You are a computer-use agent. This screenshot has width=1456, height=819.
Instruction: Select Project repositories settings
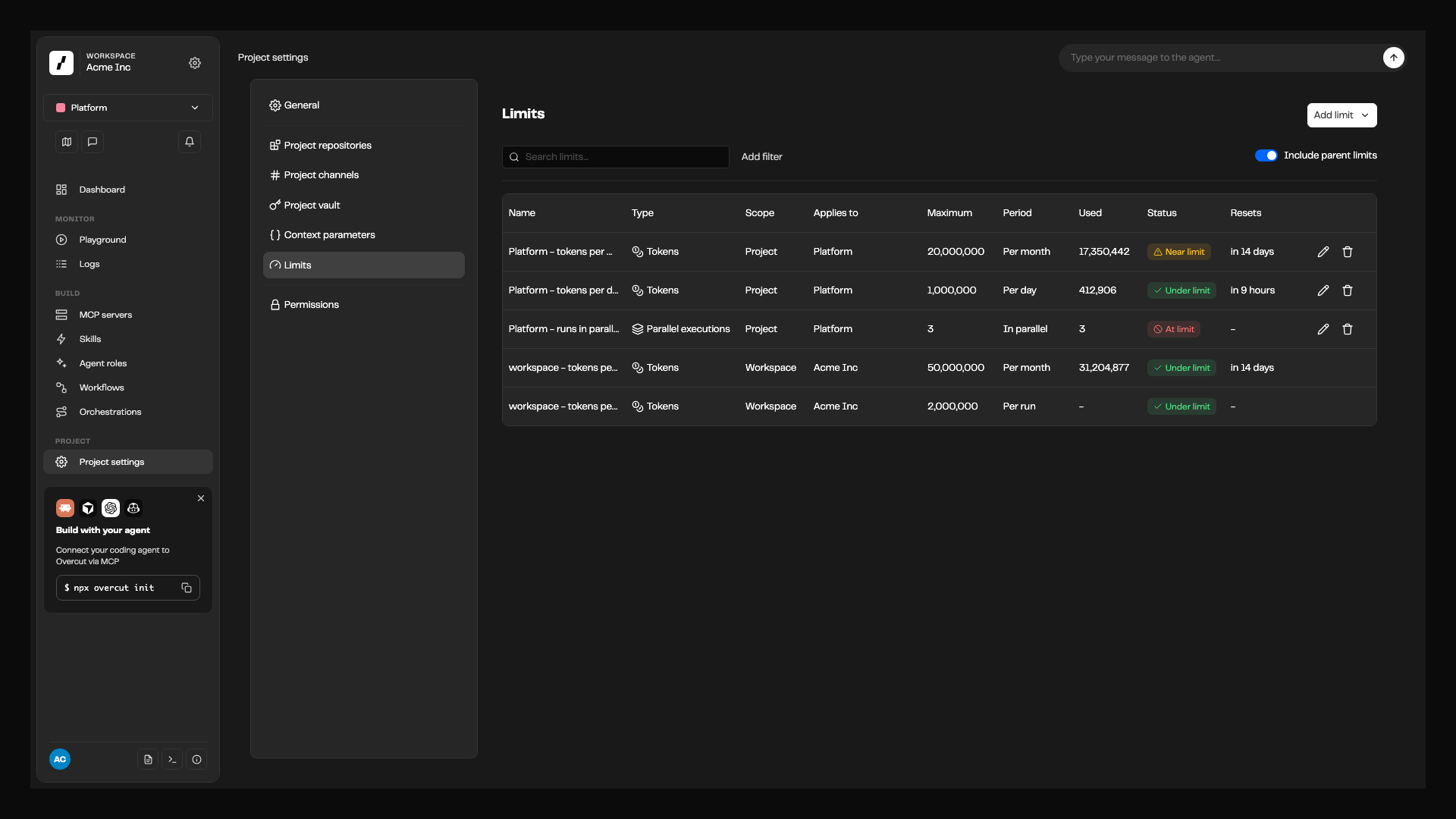[363, 146]
